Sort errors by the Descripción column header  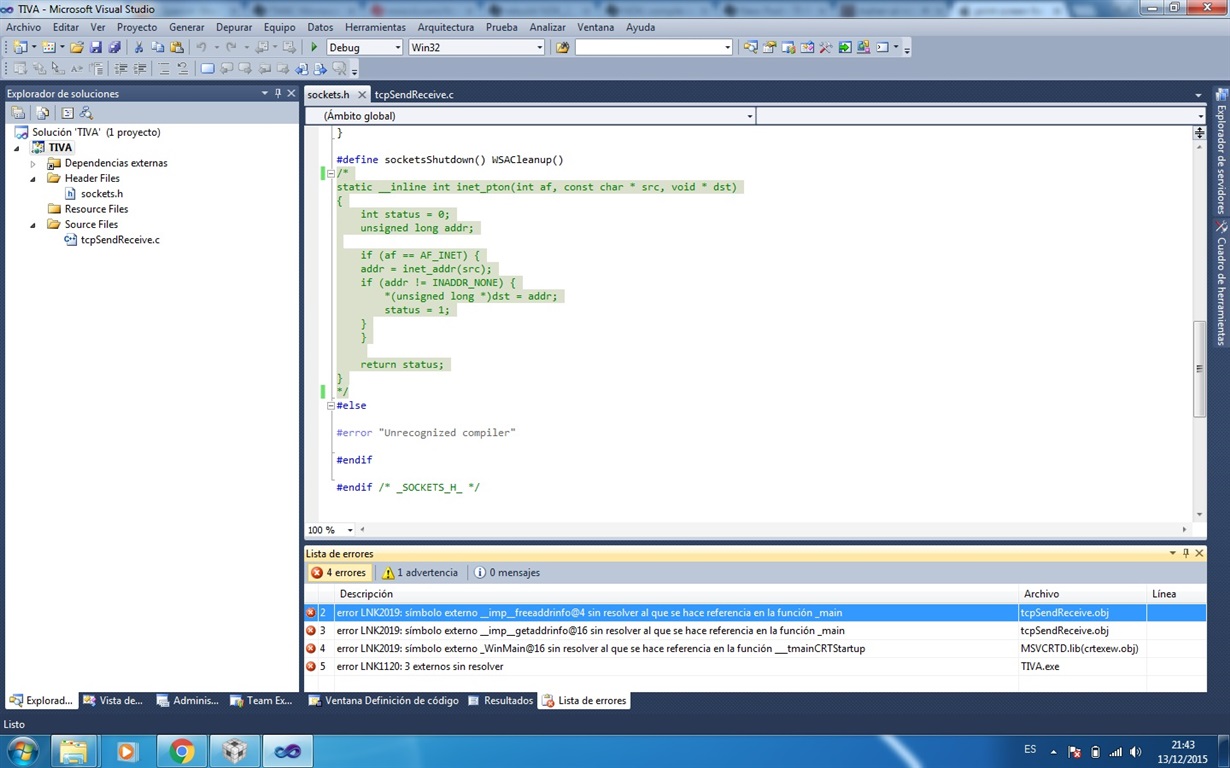click(675, 594)
